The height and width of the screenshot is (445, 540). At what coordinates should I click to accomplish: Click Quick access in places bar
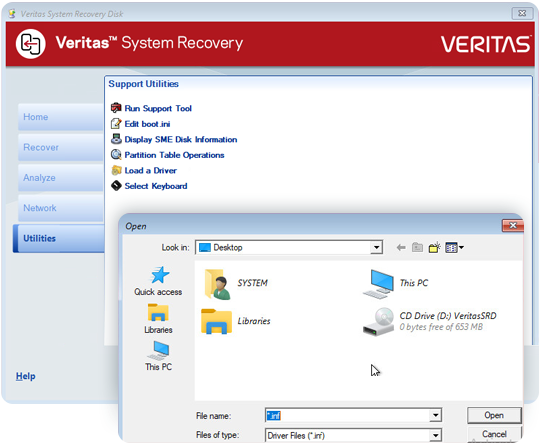point(158,281)
